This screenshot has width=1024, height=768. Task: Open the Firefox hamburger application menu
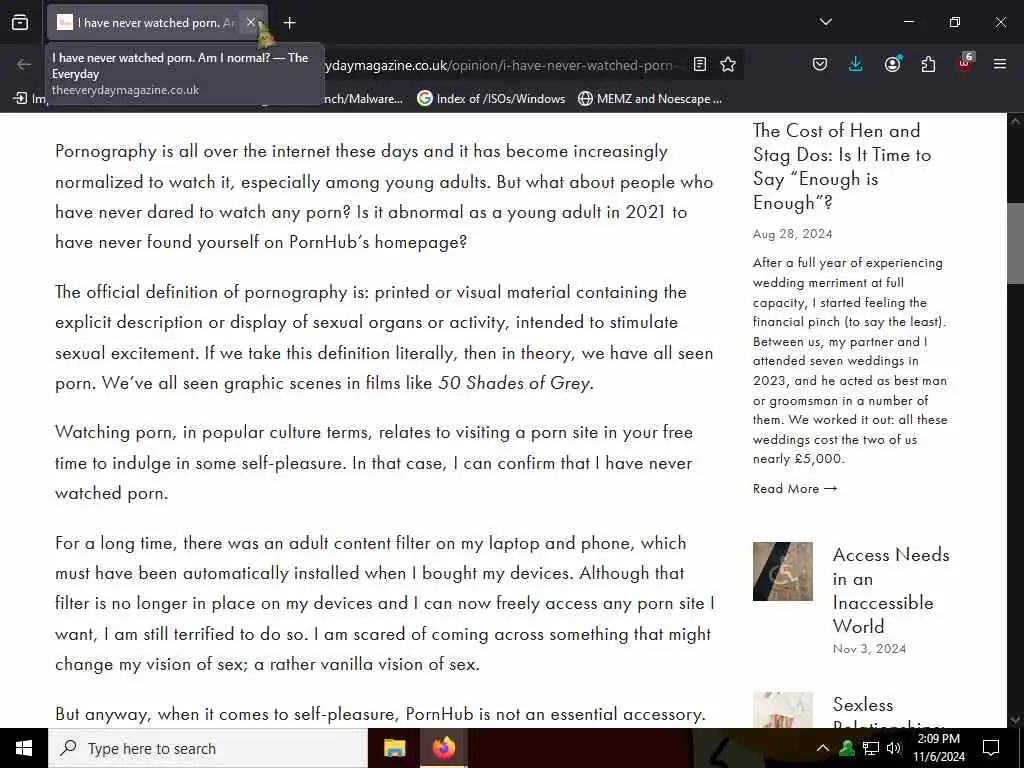(1000, 64)
